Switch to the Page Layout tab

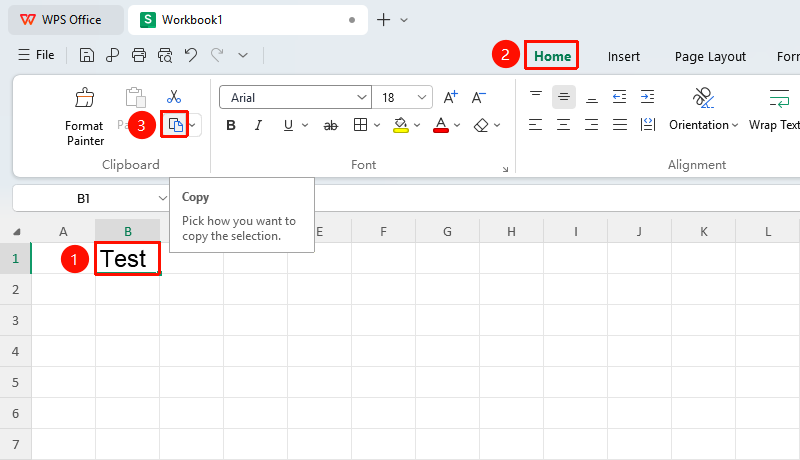[710, 57]
